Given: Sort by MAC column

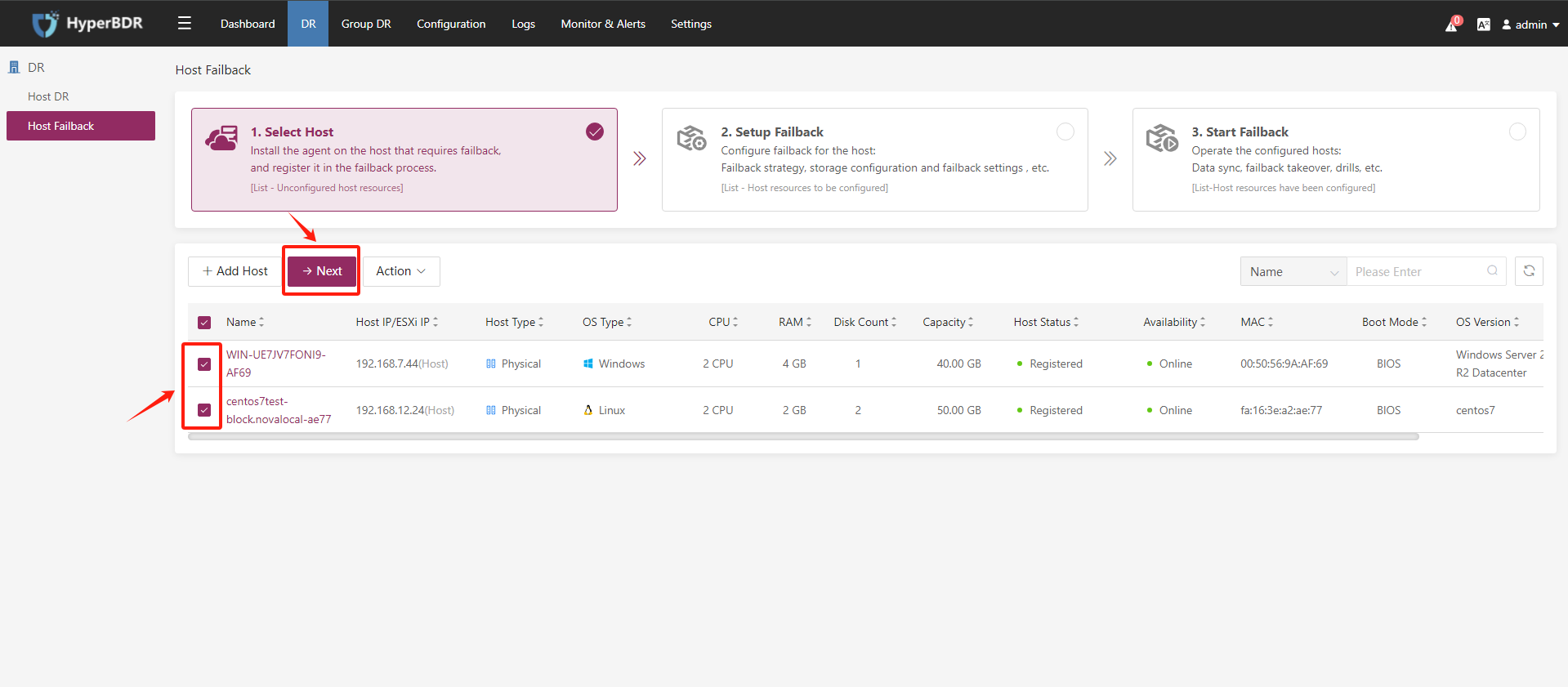Looking at the screenshot, I should [x=1271, y=322].
